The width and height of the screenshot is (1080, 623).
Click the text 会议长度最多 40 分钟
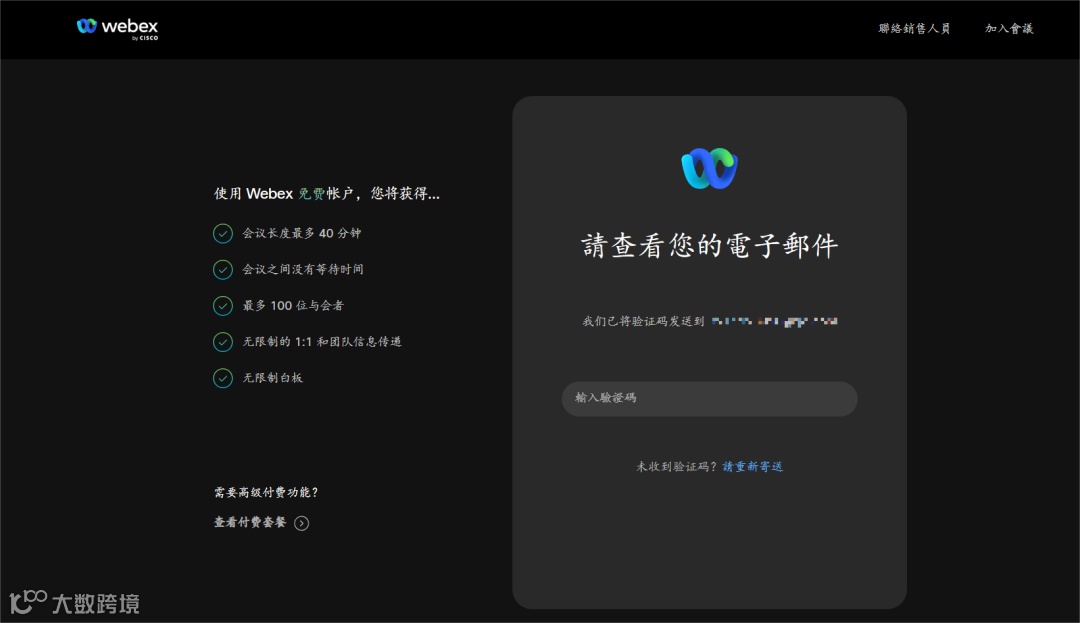pos(302,233)
